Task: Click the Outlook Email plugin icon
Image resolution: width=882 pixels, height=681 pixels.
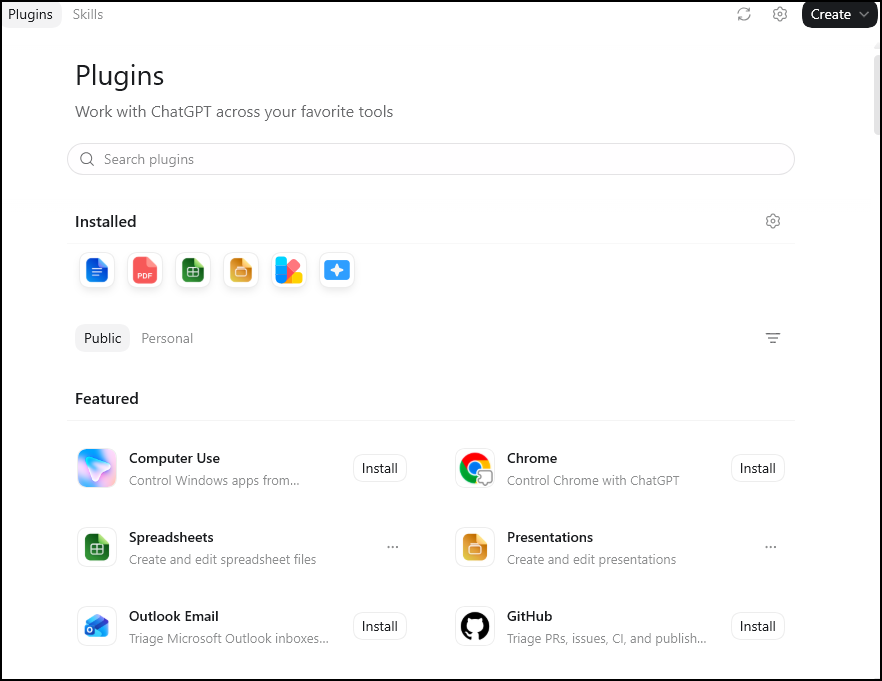Action: point(97,626)
